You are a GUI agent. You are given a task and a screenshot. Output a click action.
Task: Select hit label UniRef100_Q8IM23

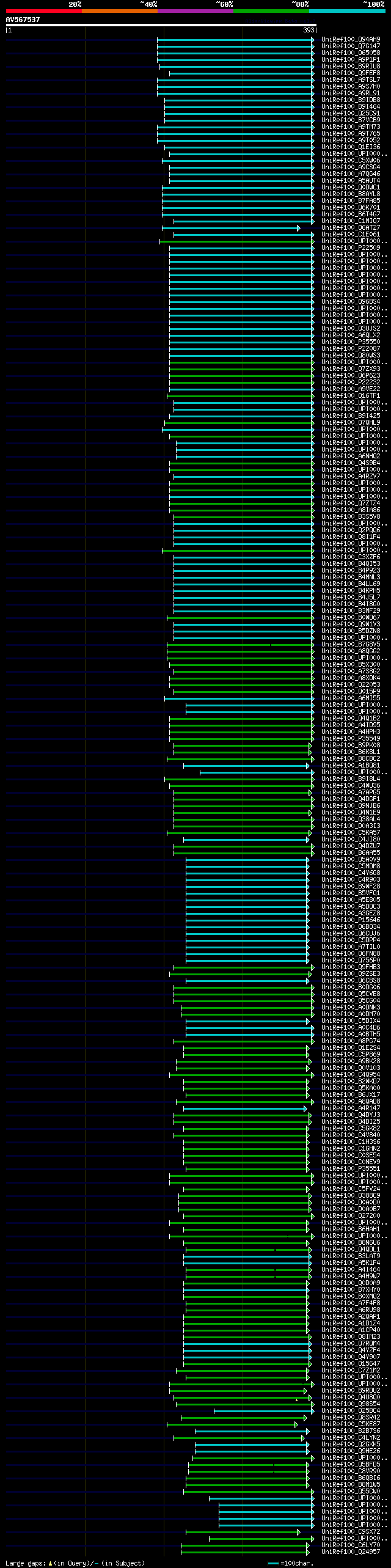click(351, 1336)
